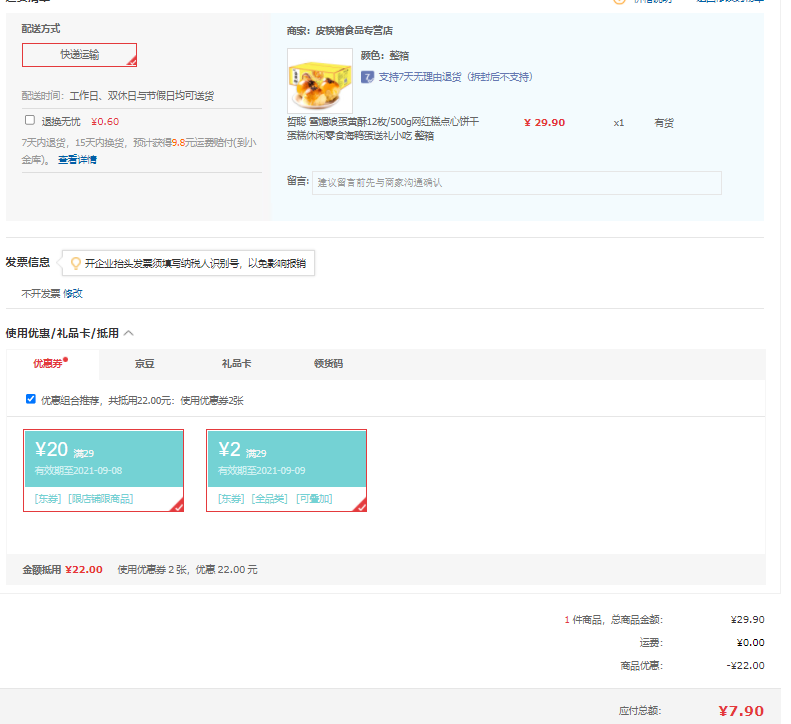Click the 不开发票 invoice status text
The image size is (791, 724).
41,294
